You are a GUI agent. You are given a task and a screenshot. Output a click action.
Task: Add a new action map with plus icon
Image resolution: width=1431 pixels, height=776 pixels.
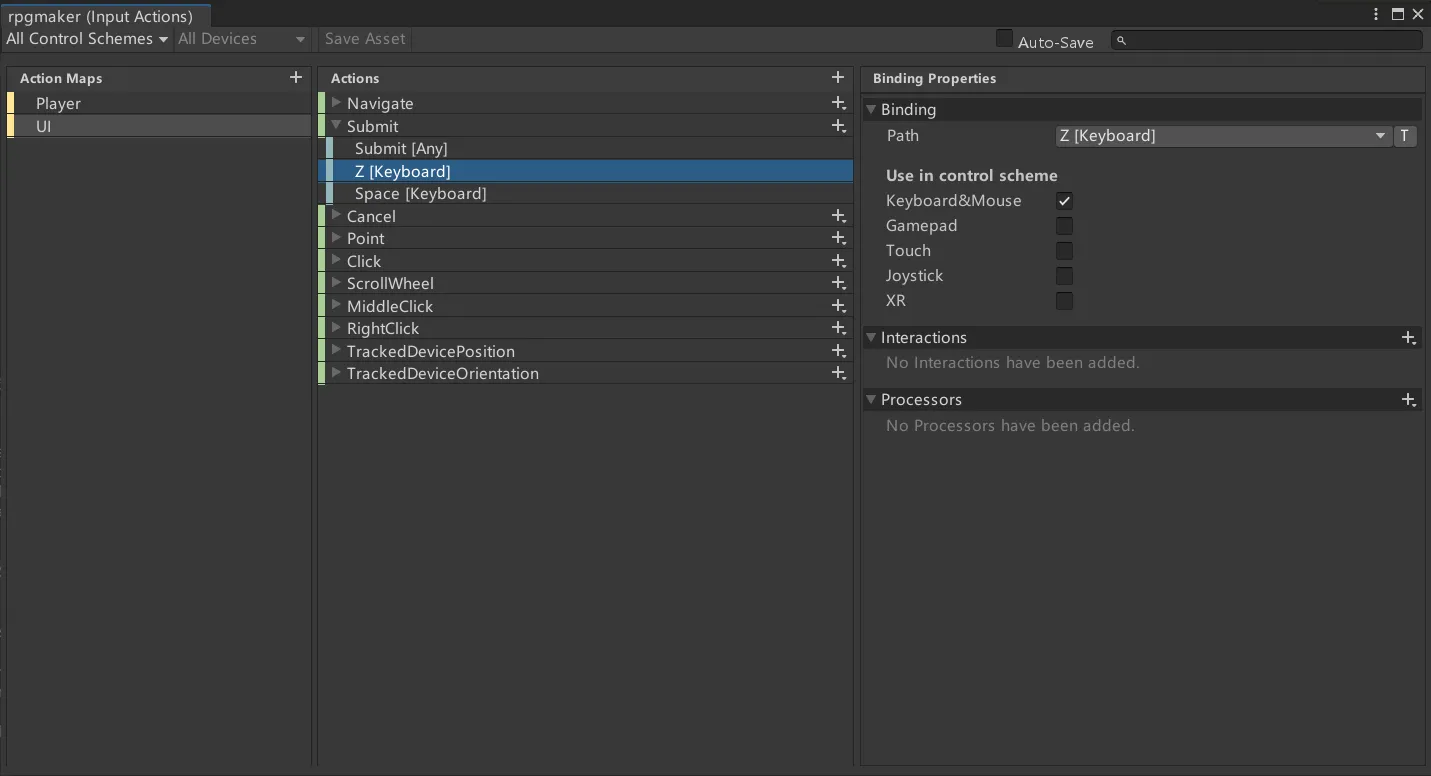(x=295, y=77)
